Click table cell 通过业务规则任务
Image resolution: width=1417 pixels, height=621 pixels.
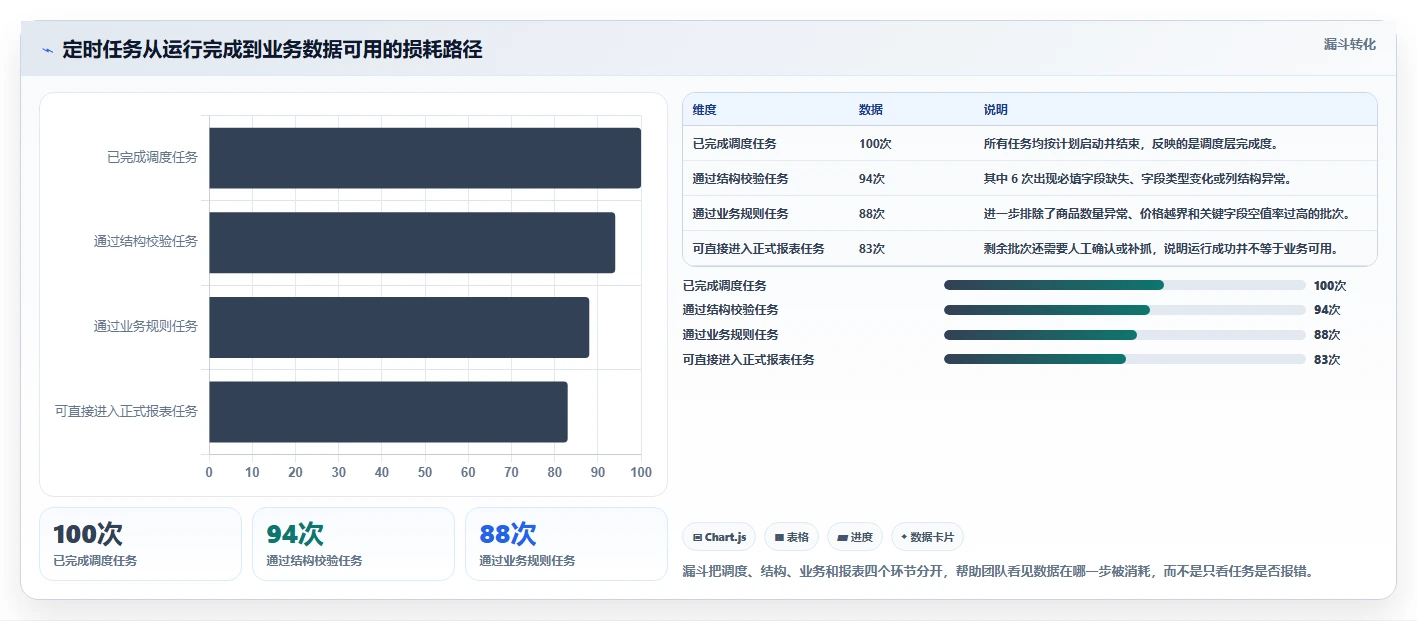pos(740,214)
